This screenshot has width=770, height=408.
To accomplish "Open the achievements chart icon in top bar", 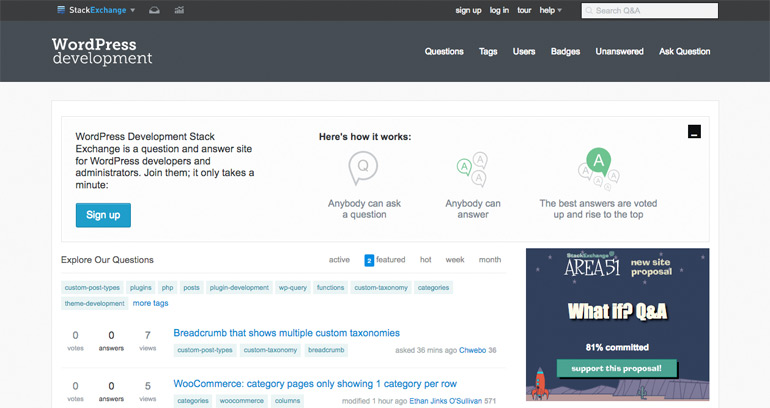I will (179, 10).
